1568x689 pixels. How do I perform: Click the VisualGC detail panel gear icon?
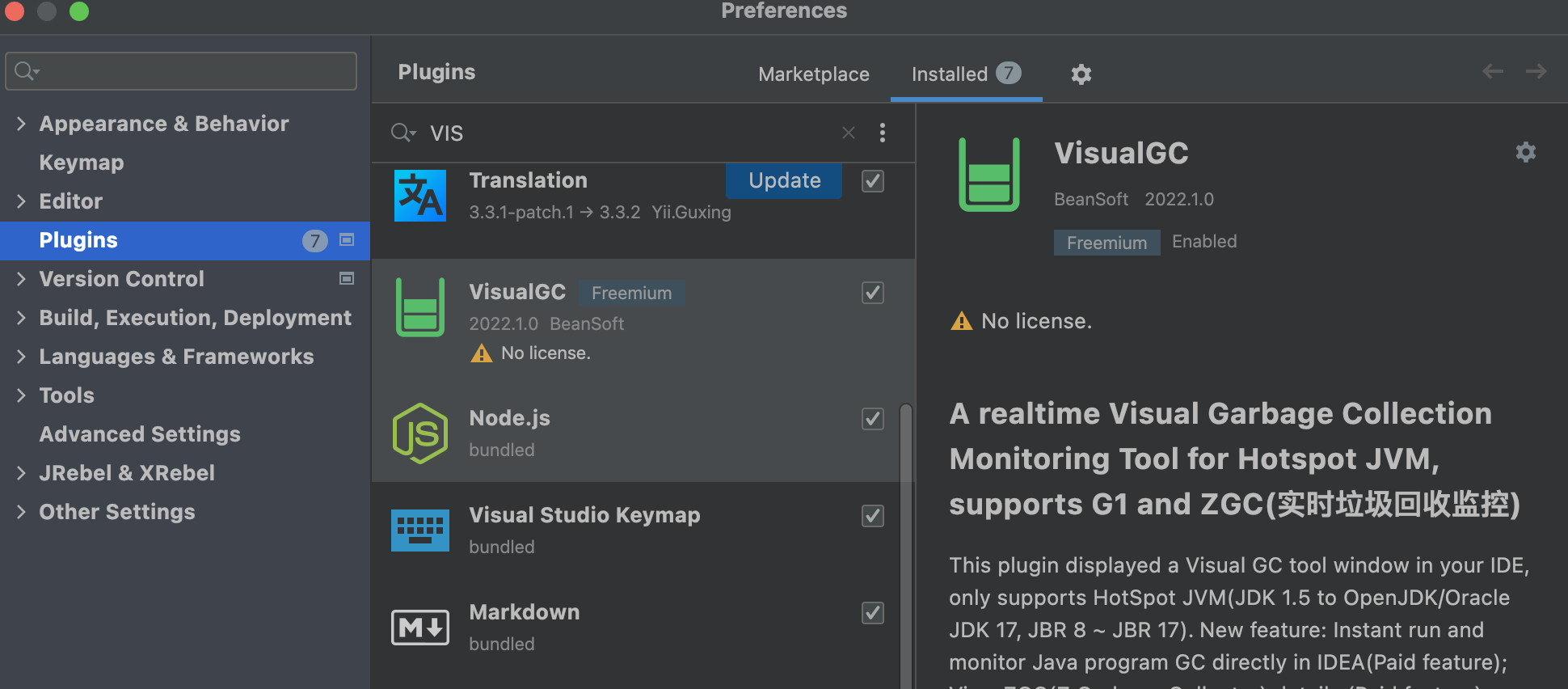(1525, 152)
